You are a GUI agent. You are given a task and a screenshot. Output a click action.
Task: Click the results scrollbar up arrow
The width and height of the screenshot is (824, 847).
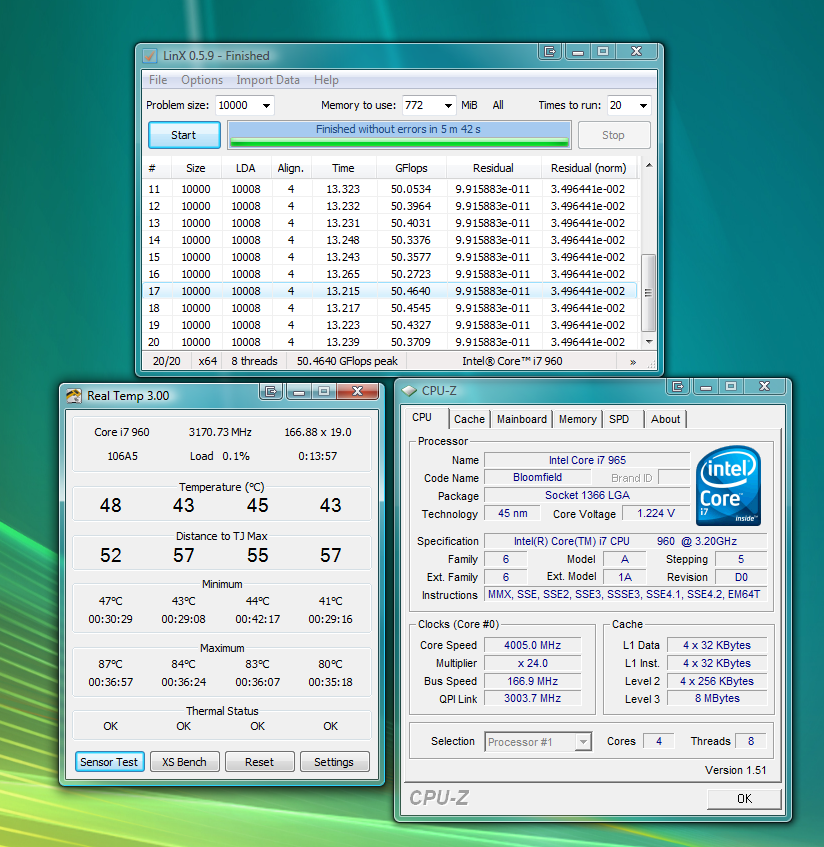[649, 165]
